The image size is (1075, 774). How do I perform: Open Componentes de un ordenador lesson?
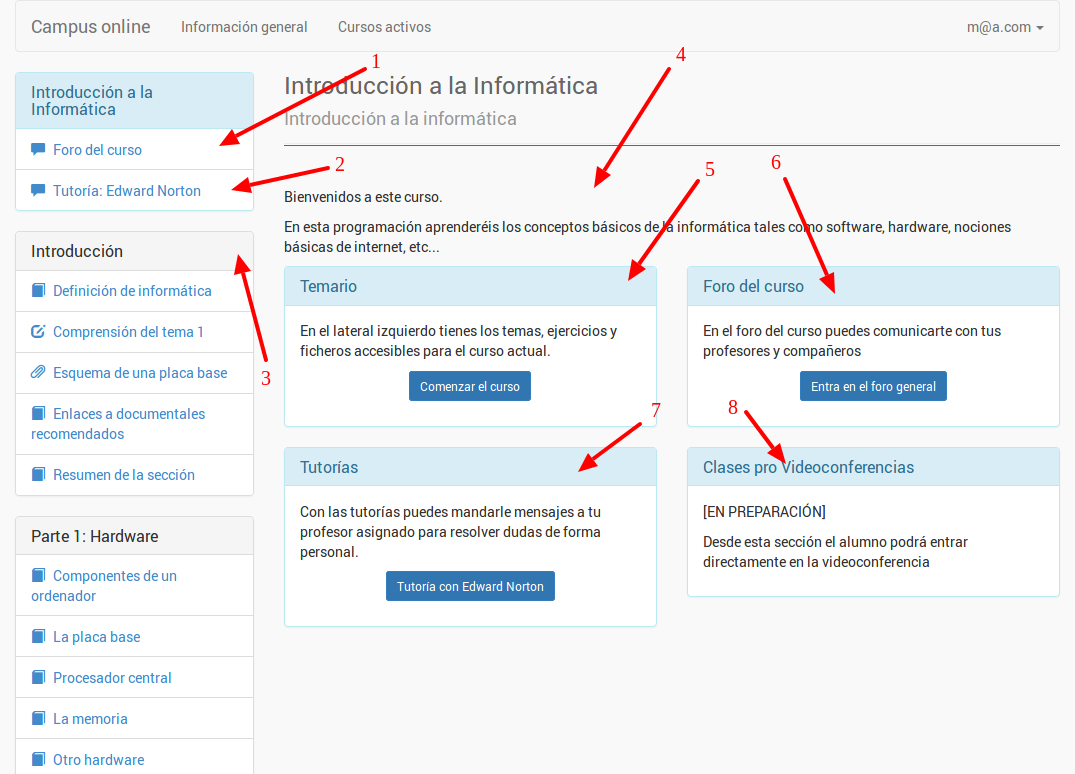[134, 585]
